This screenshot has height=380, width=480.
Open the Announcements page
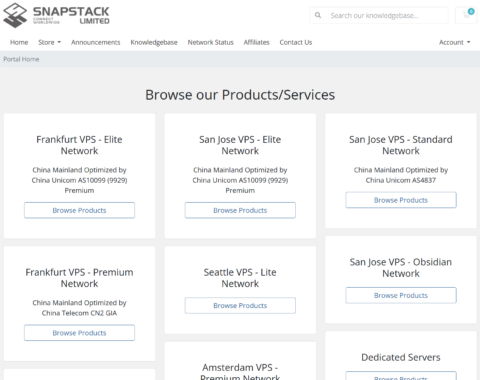pyautogui.click(x=96, y=42)
